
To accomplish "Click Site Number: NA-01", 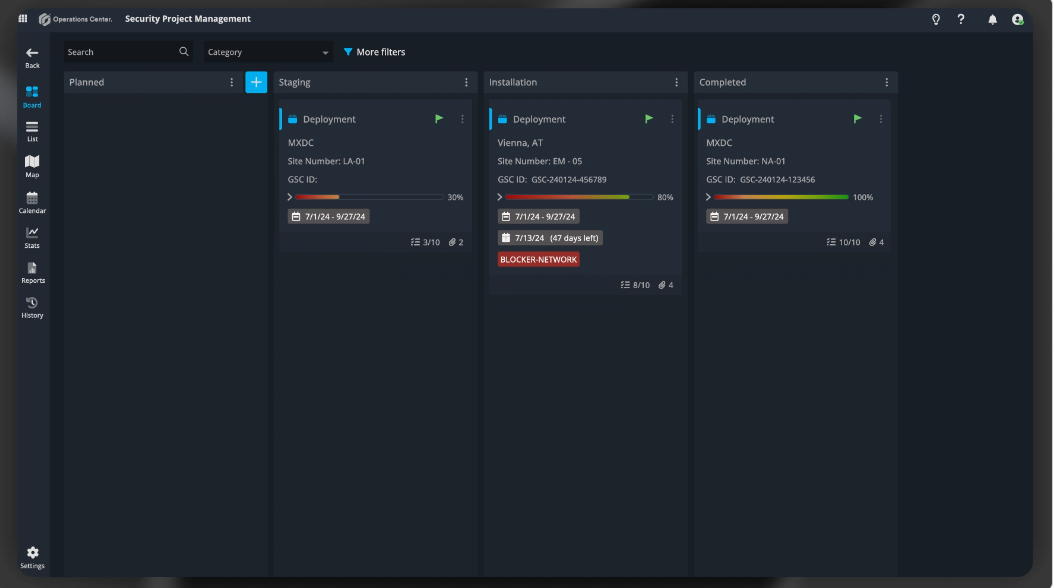I will point(745,161).
